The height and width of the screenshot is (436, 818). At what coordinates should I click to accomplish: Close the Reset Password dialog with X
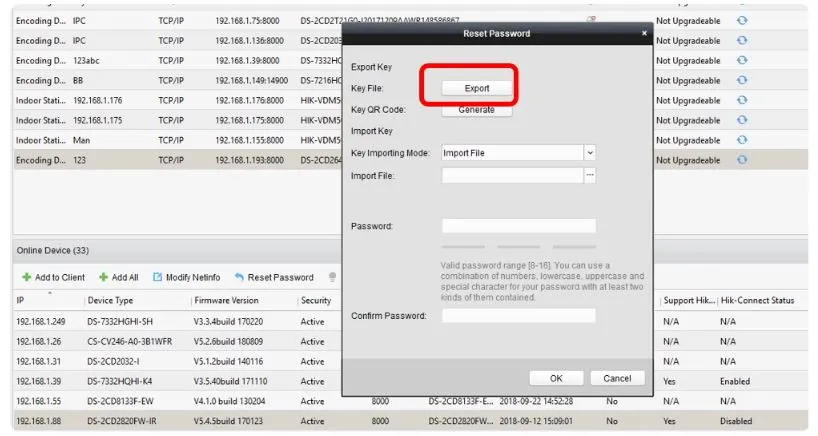(x=644, y=33)
